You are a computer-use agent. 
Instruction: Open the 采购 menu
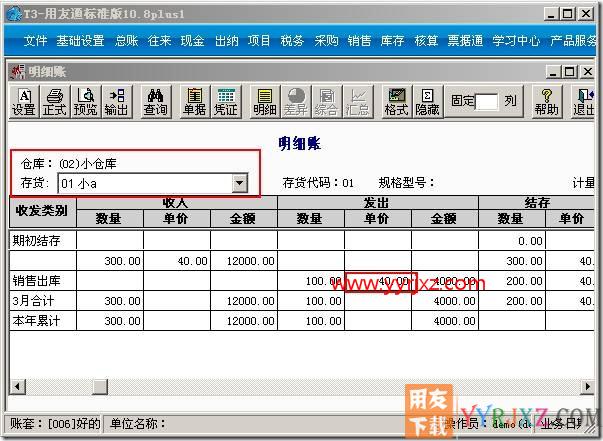326,41
